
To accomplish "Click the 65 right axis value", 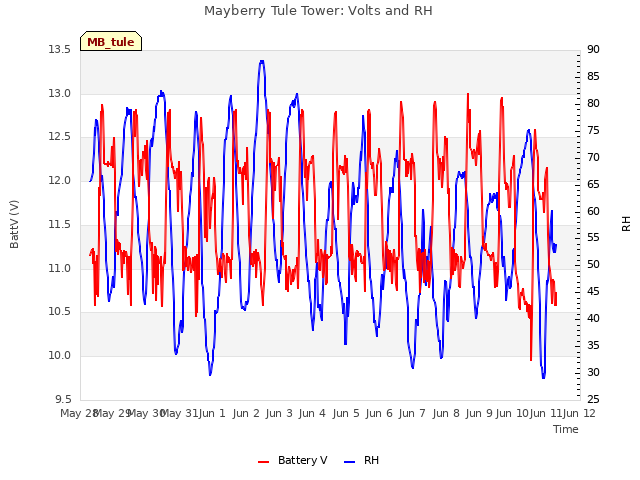I will pos(593,184).
